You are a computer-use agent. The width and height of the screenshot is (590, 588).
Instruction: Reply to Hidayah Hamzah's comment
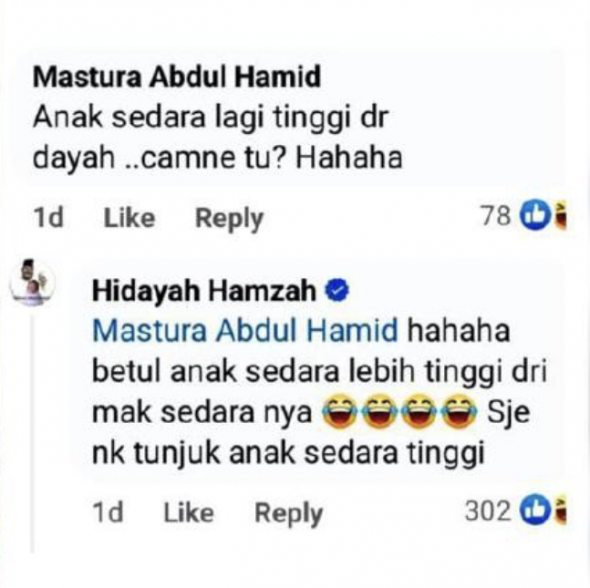coord(289,514)
